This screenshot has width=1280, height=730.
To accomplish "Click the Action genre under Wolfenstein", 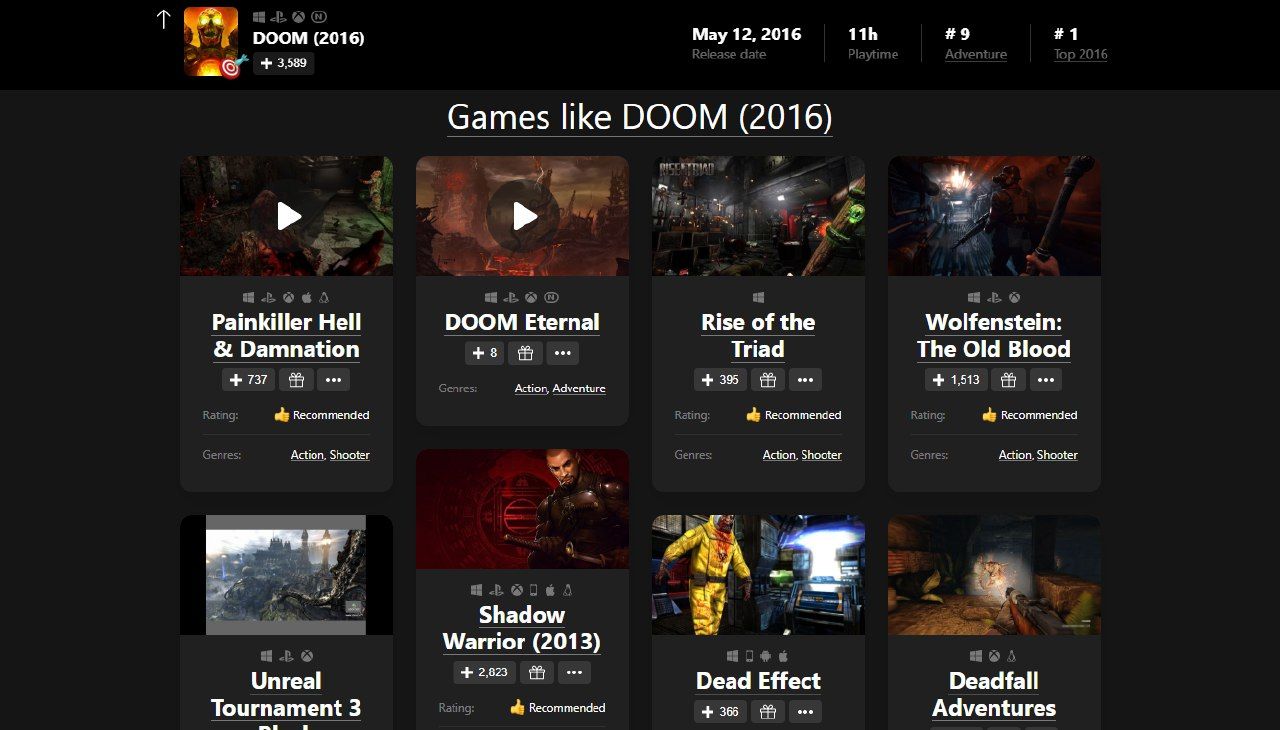I will click(x=1015, y=455).
